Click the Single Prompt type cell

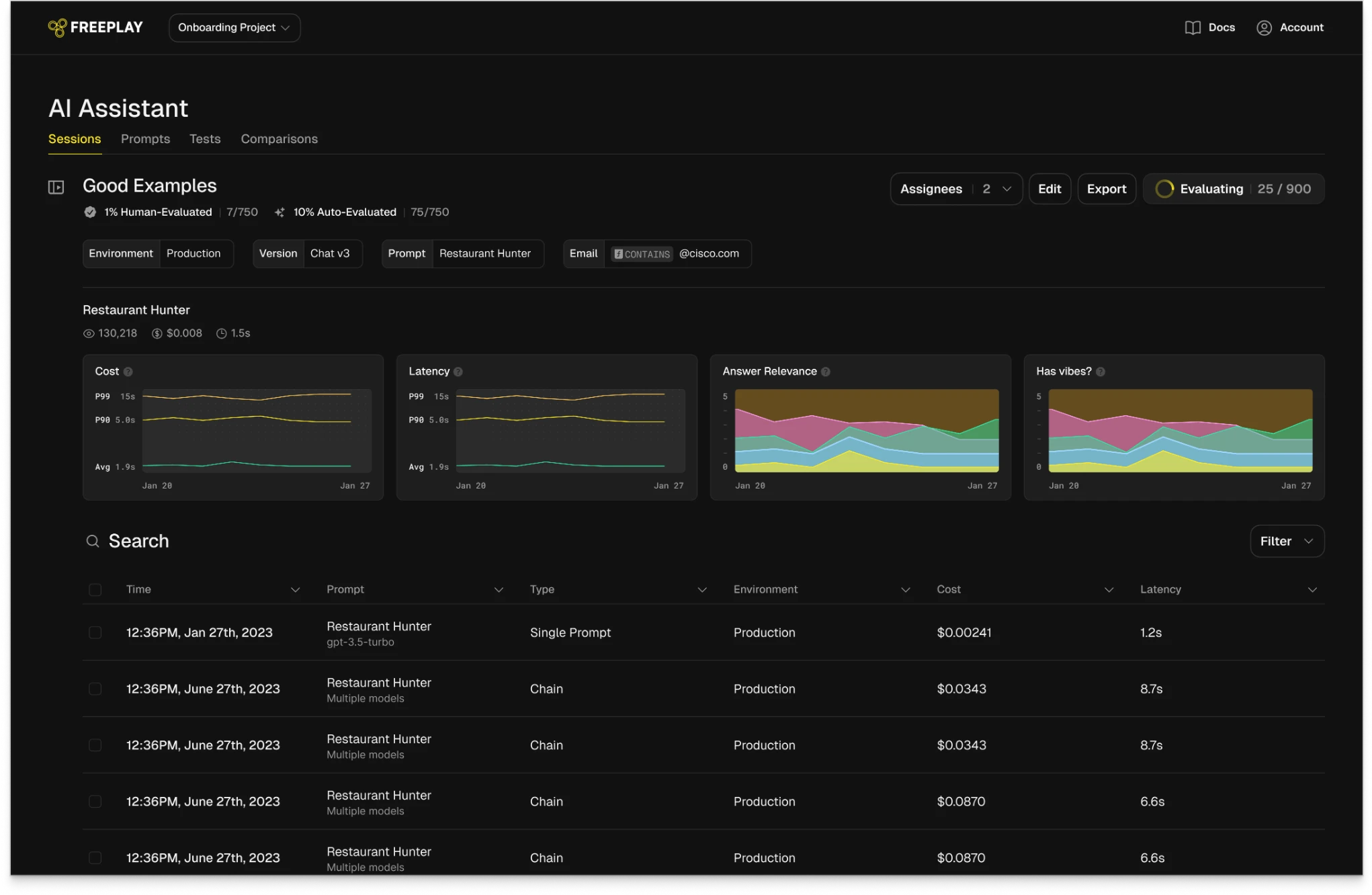click(570, 633)
